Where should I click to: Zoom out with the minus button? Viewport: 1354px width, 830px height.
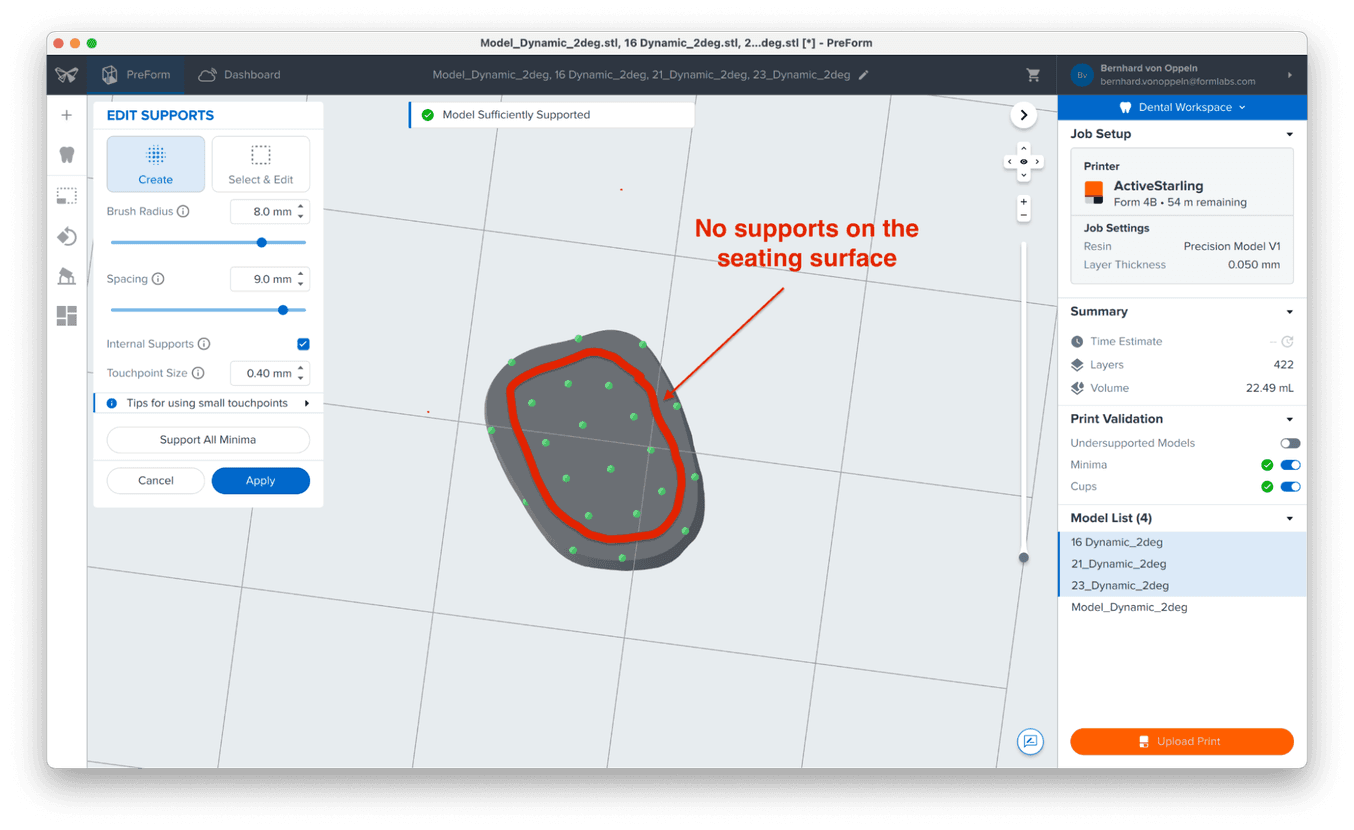point(1023,215)
